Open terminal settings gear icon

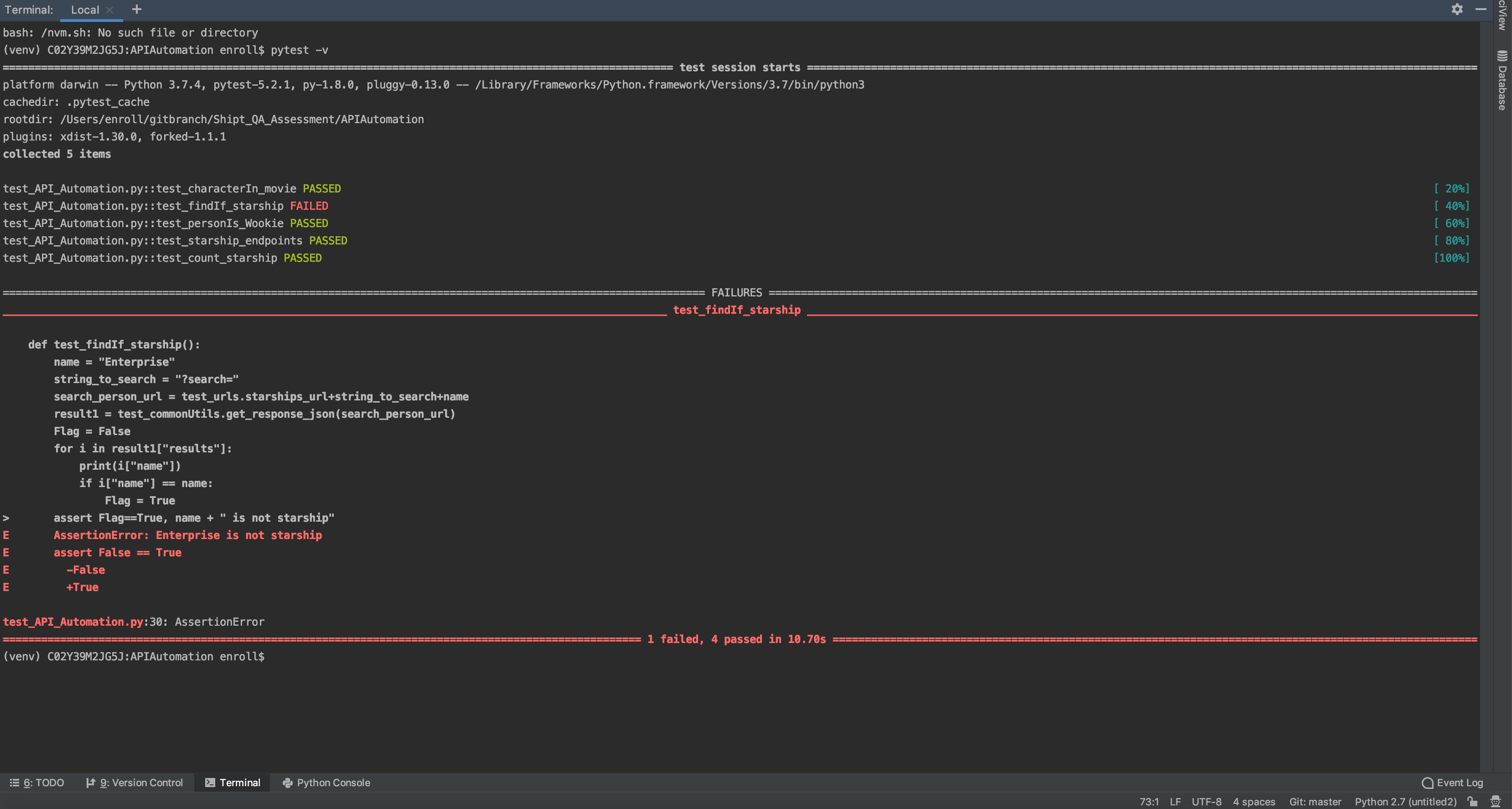point(1457,10)
